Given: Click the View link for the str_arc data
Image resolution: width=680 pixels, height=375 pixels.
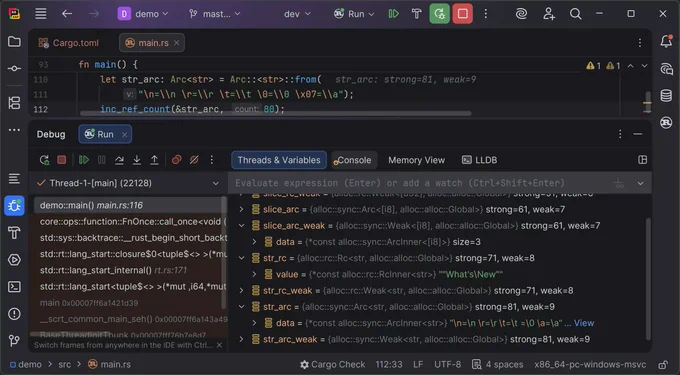Looking at the screenshot, I should [584, 323].
